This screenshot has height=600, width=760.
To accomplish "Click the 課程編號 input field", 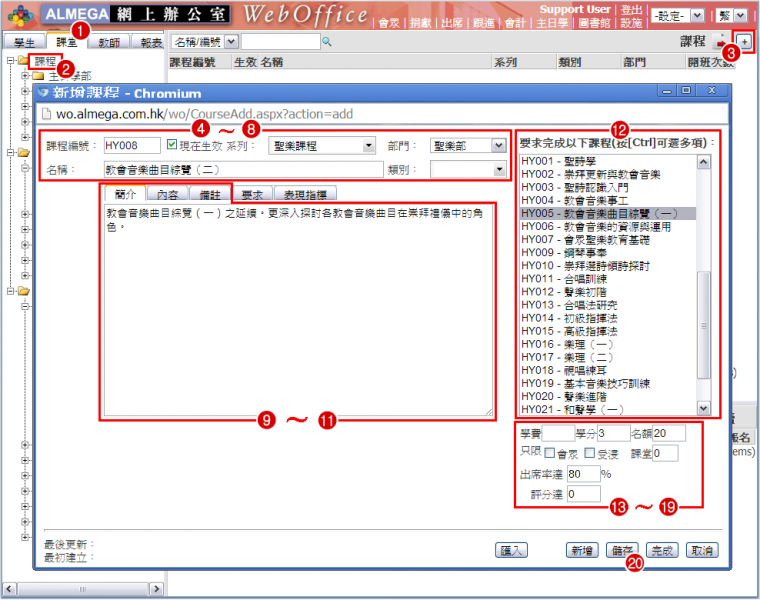I will point(132,145).
